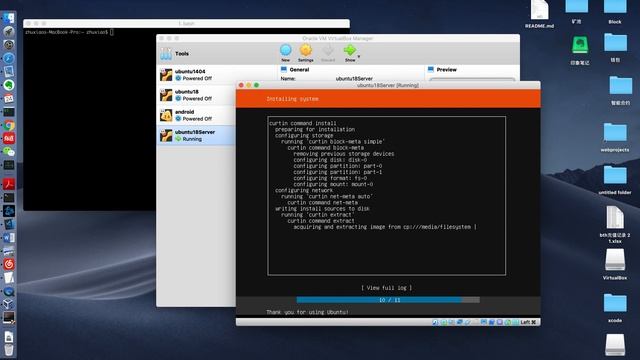Open Trash in the Dock
This screenshot has height=360, width=640.
click(x=9, y=350)
